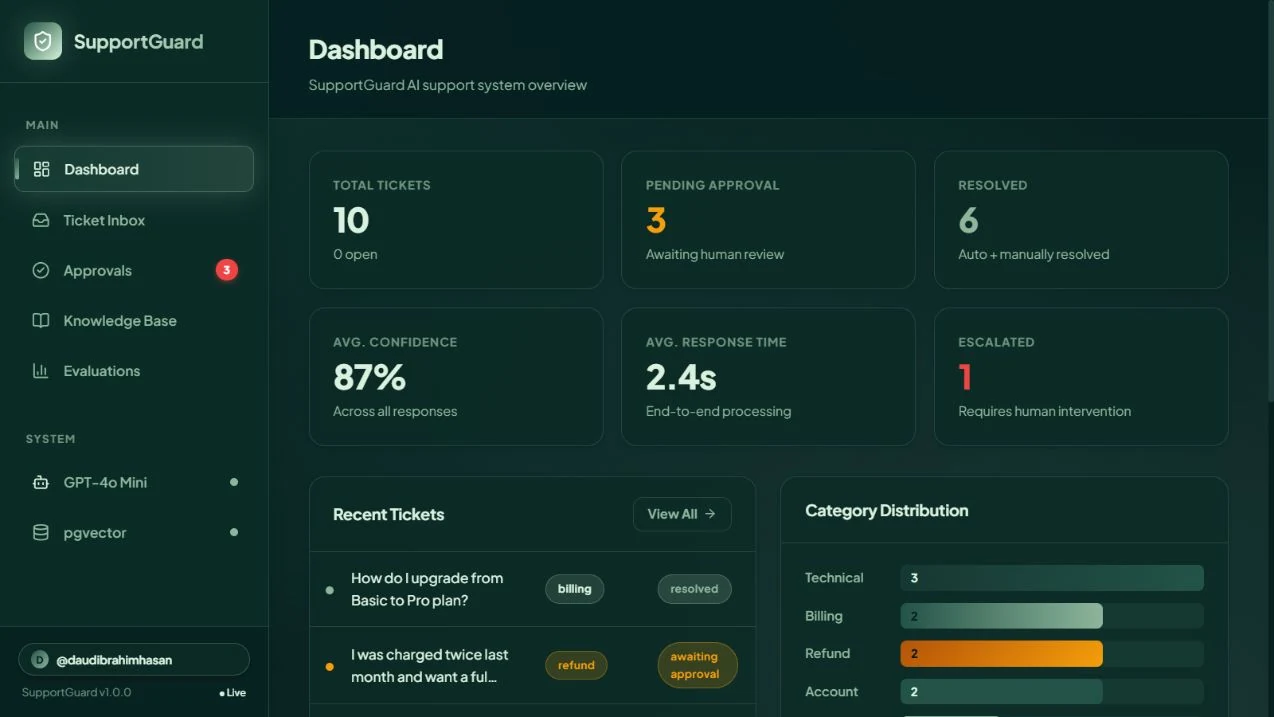Open ticket "How do I upgrade from Basic to Pro plan?"
This screenshot has width=1274, height=717.
pyautogui.click(x=532, y=589)
